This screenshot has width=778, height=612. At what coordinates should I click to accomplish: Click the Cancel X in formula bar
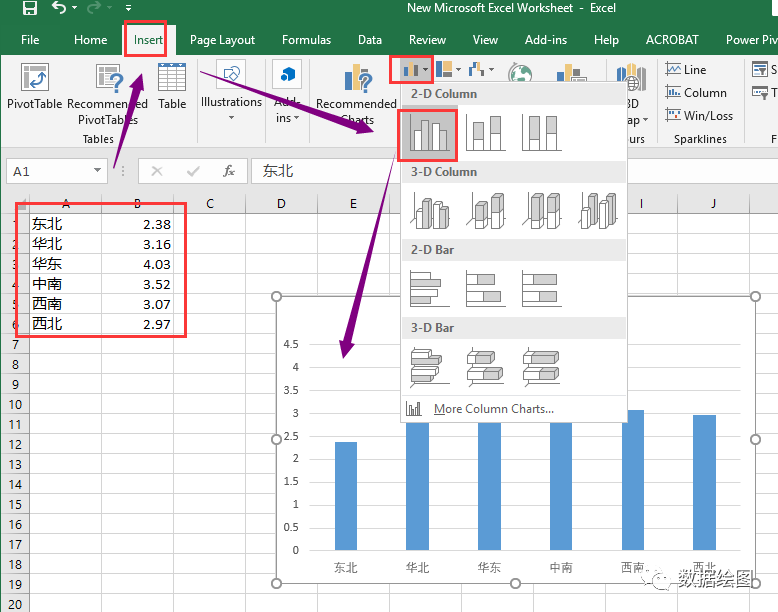click(x=157, y=171)
